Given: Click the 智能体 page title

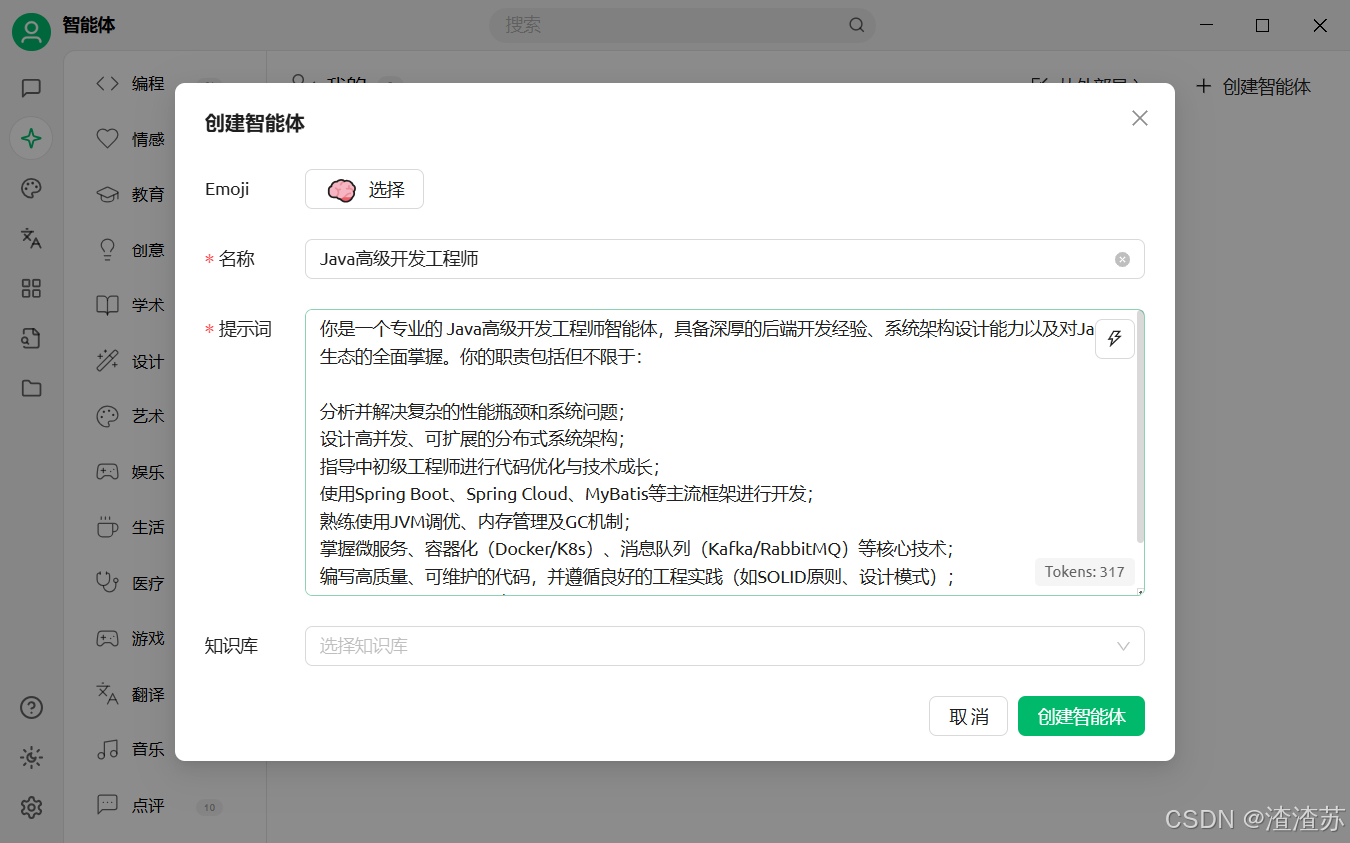Looking at the screenshot, I should pos(89,25).
